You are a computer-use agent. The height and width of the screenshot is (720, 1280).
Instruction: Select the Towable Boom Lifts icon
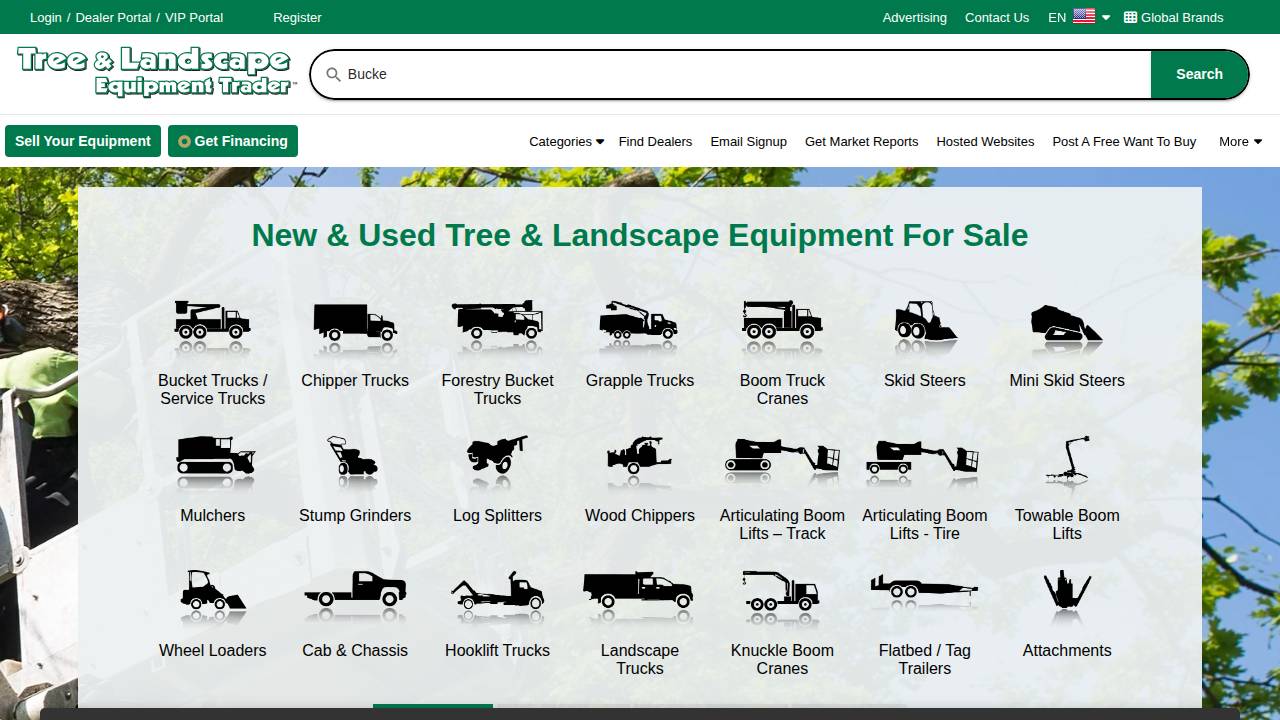[1066, 458]
